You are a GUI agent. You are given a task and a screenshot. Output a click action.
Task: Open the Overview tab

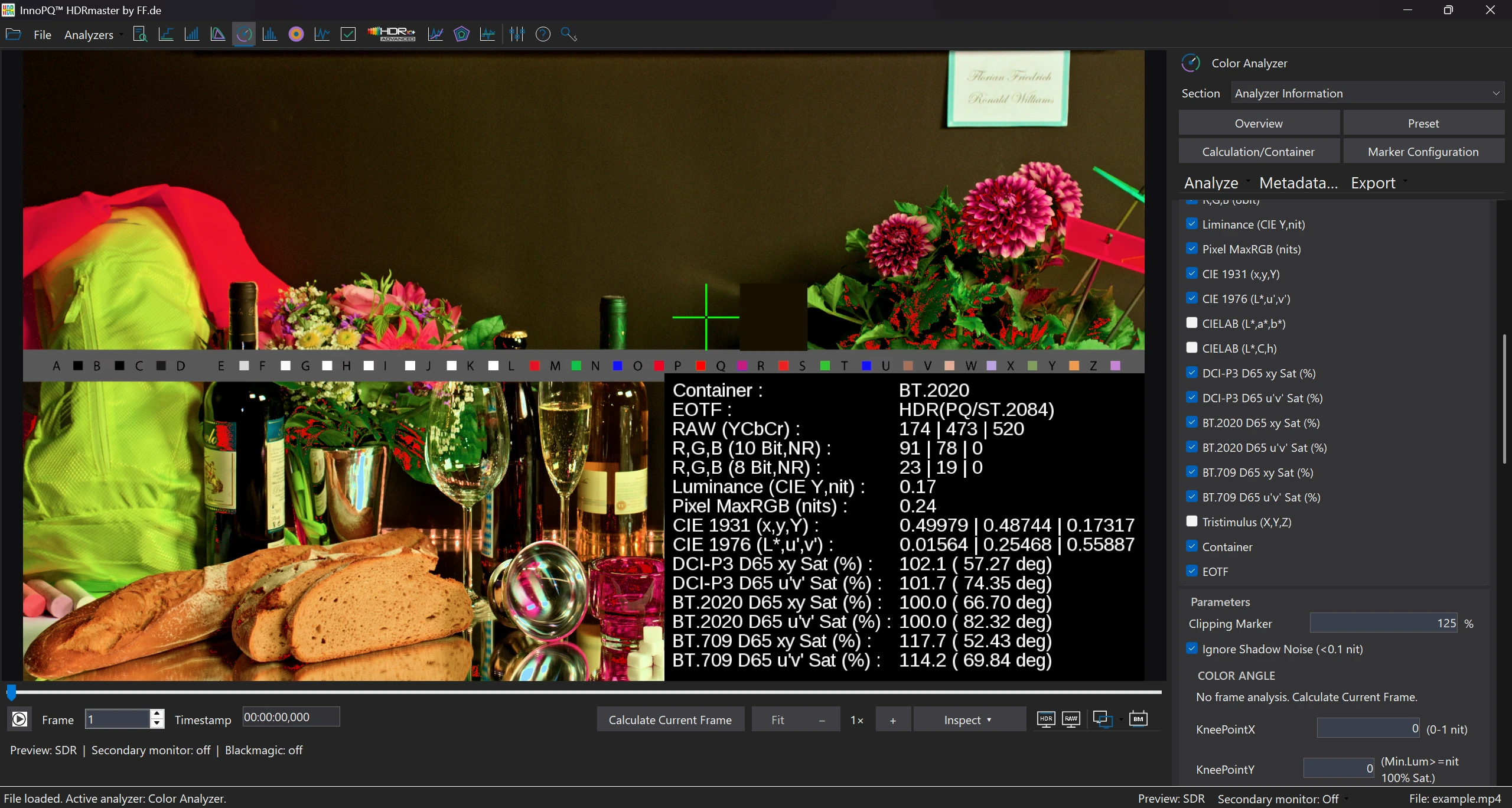[x=1259, y=123]
